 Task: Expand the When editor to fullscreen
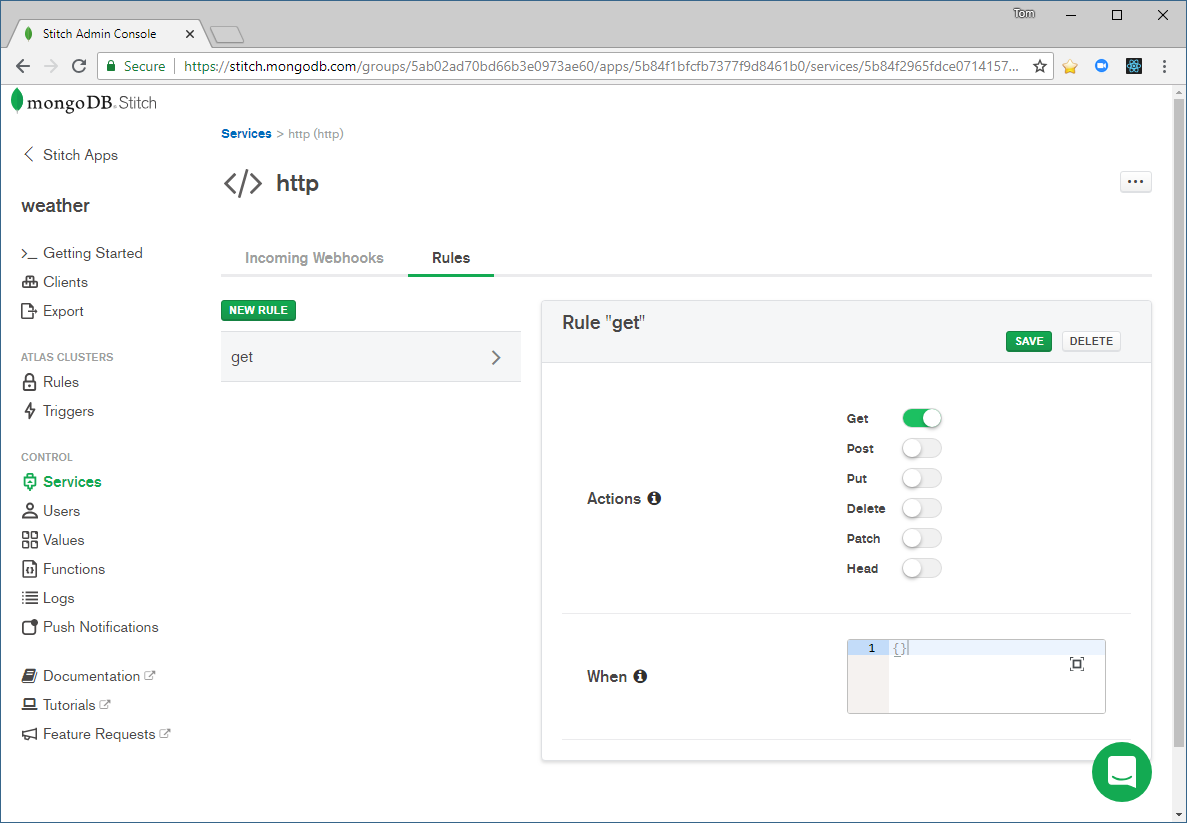coord(1076,664)
